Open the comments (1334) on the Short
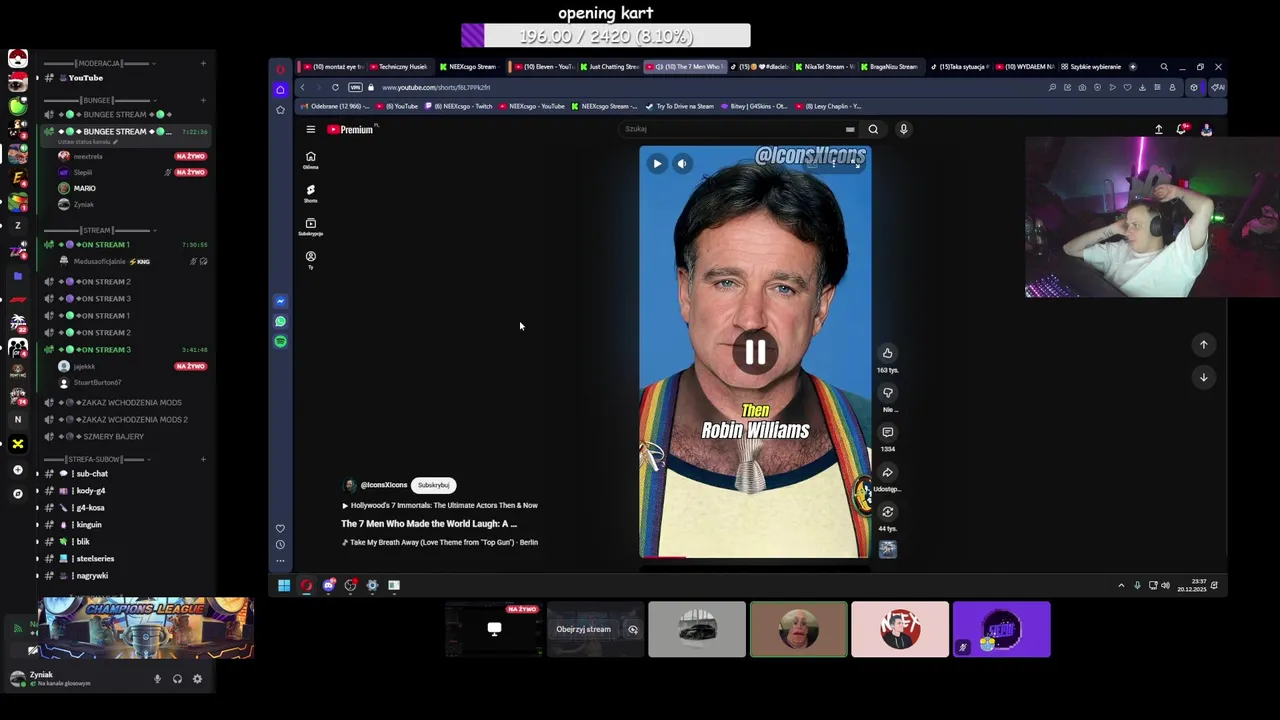 click(x=887, y=432)
